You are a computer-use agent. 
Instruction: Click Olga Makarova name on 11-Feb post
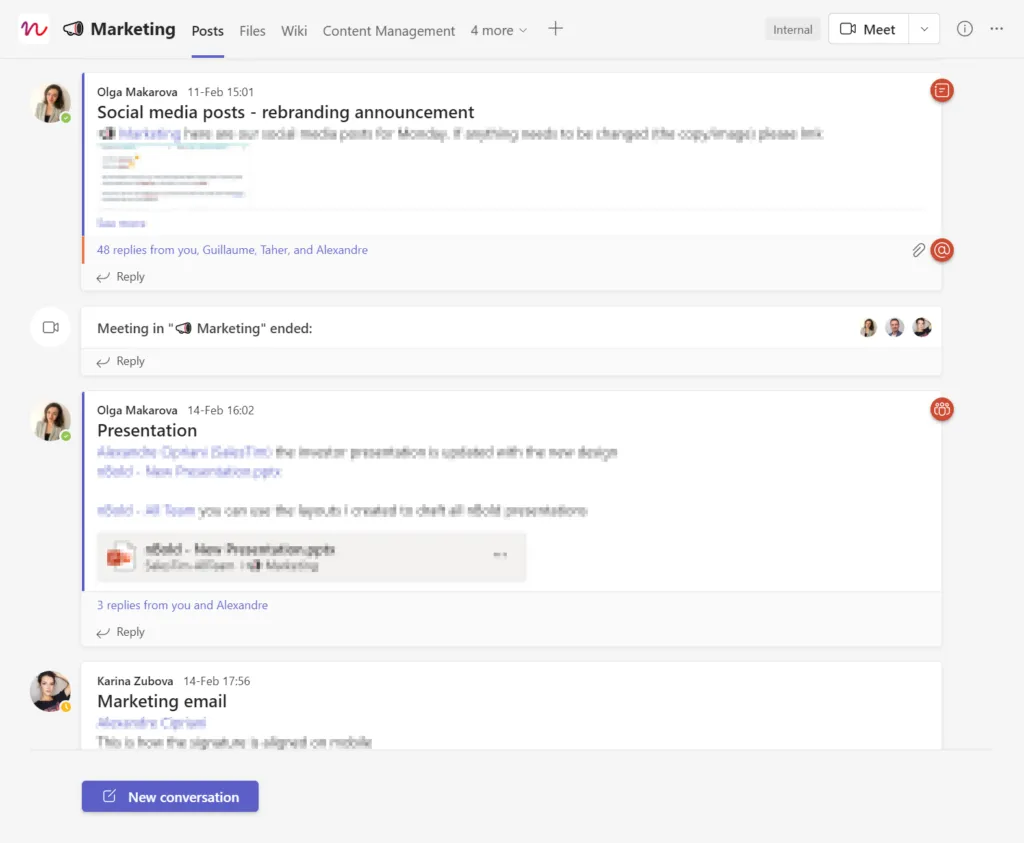137,92
